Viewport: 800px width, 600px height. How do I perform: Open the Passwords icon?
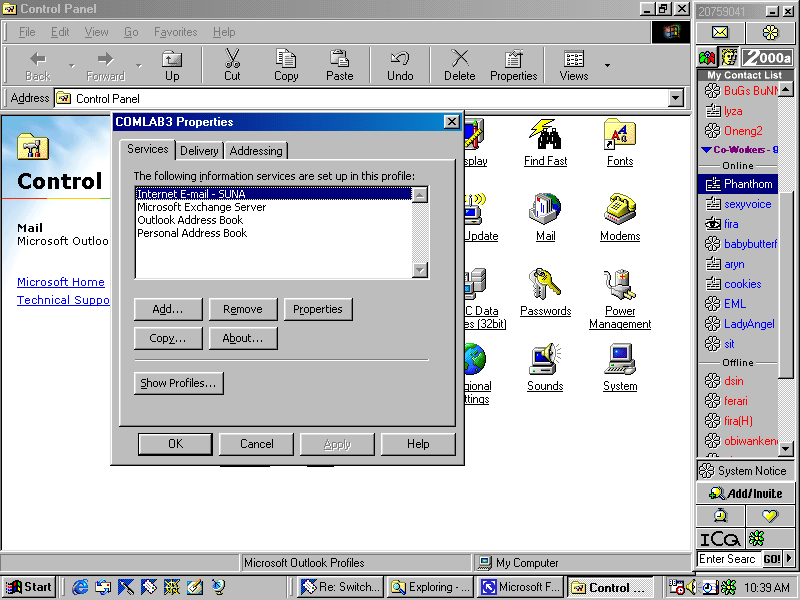point(545,292)
